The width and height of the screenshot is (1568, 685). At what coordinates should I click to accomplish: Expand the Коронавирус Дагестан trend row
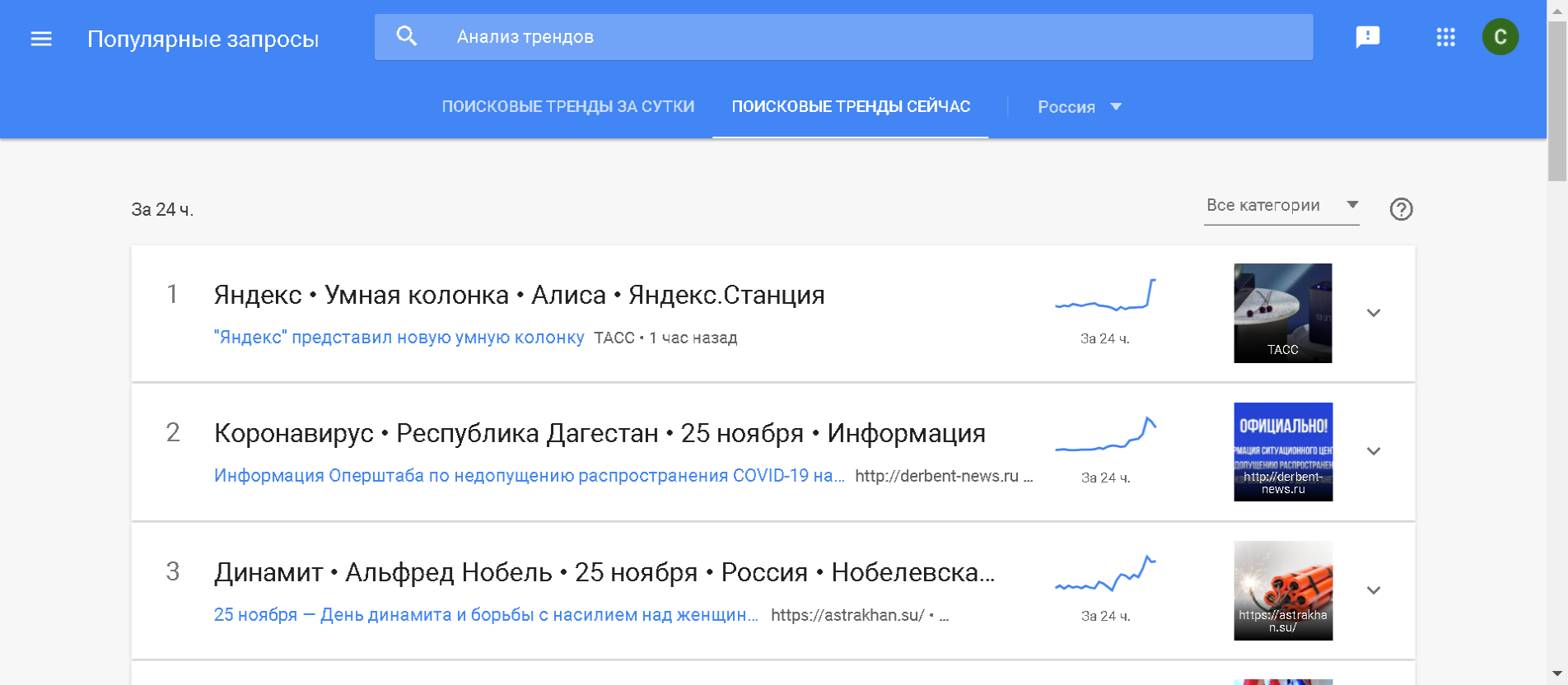point(1373,451)
